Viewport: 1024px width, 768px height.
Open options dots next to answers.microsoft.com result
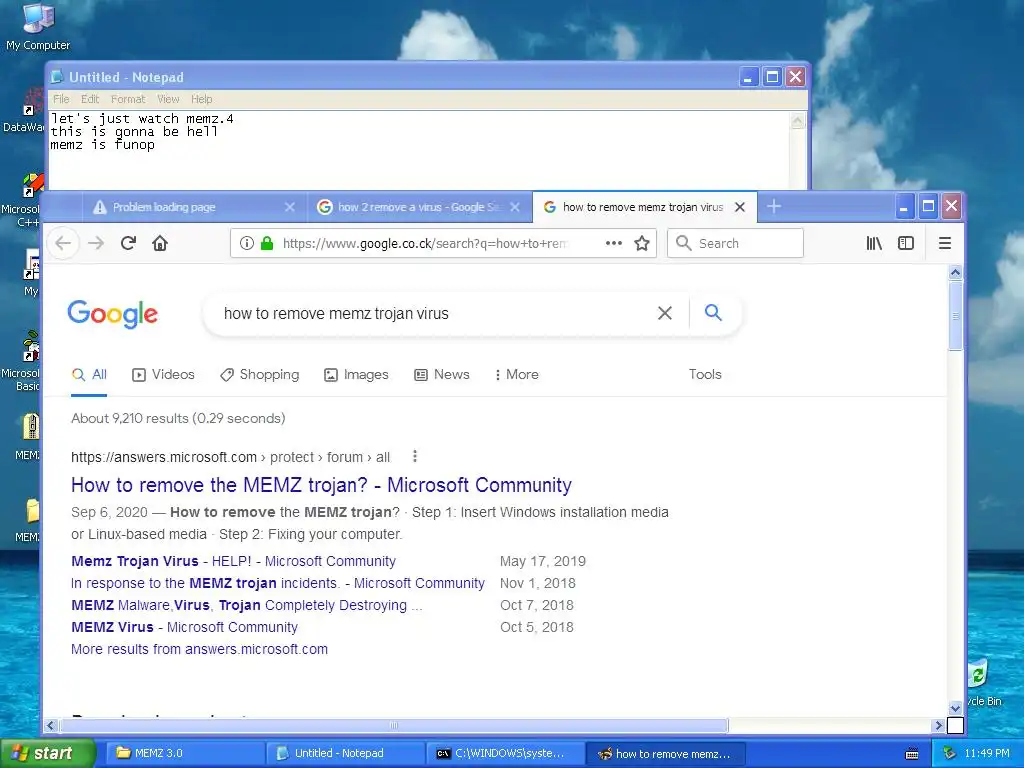pyautogui.click(x=415, y=456)
